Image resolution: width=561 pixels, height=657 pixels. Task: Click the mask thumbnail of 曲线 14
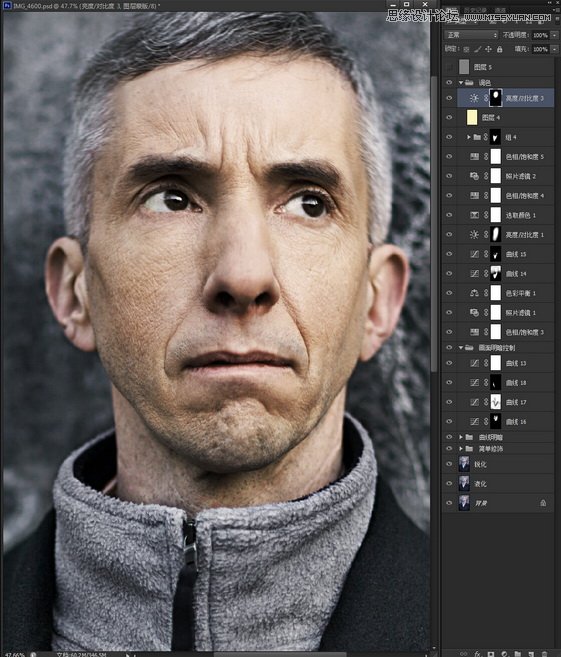pyautogui.click(x=496, y=274)
